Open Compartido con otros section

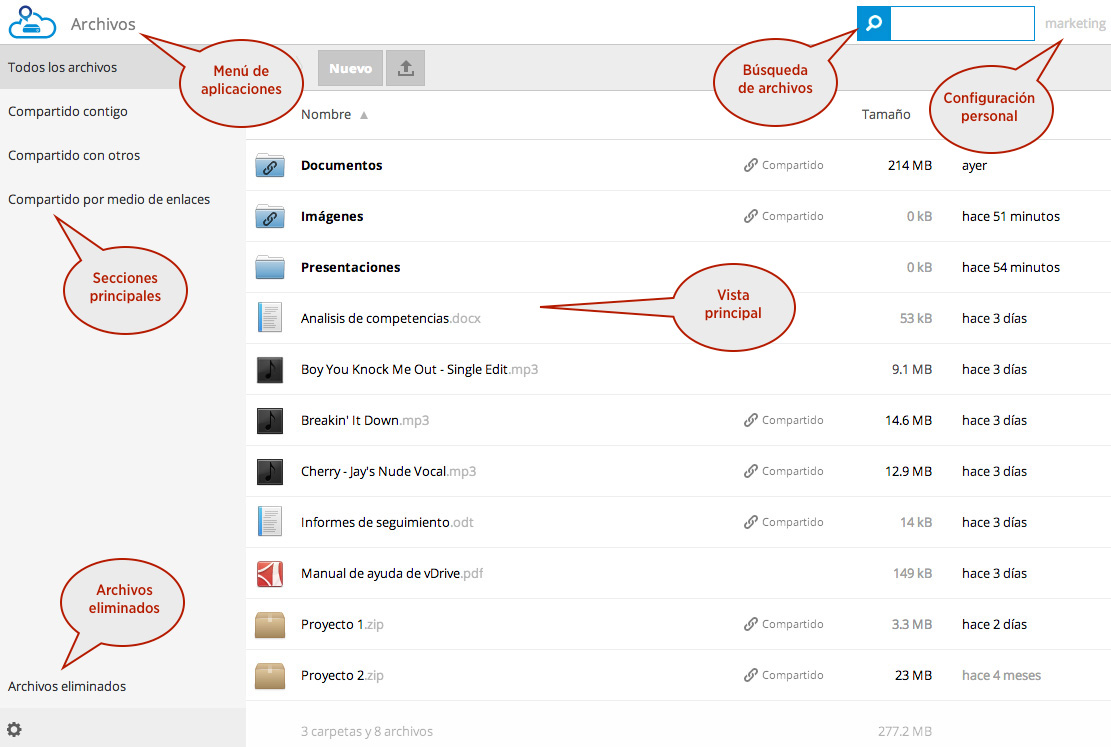pos(74,155)
